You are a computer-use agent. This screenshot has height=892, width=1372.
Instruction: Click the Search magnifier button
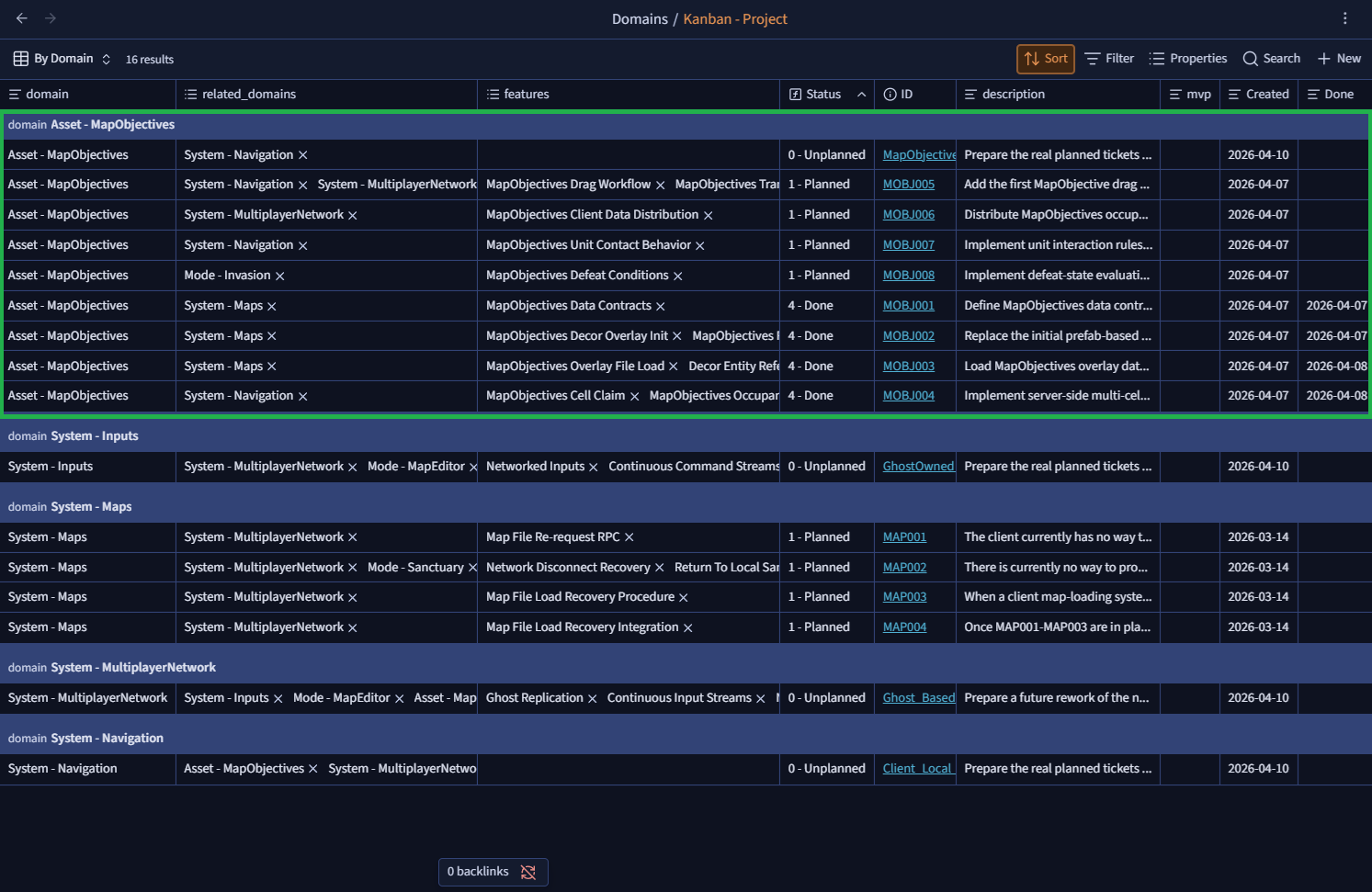click(x=1271, y=59)
